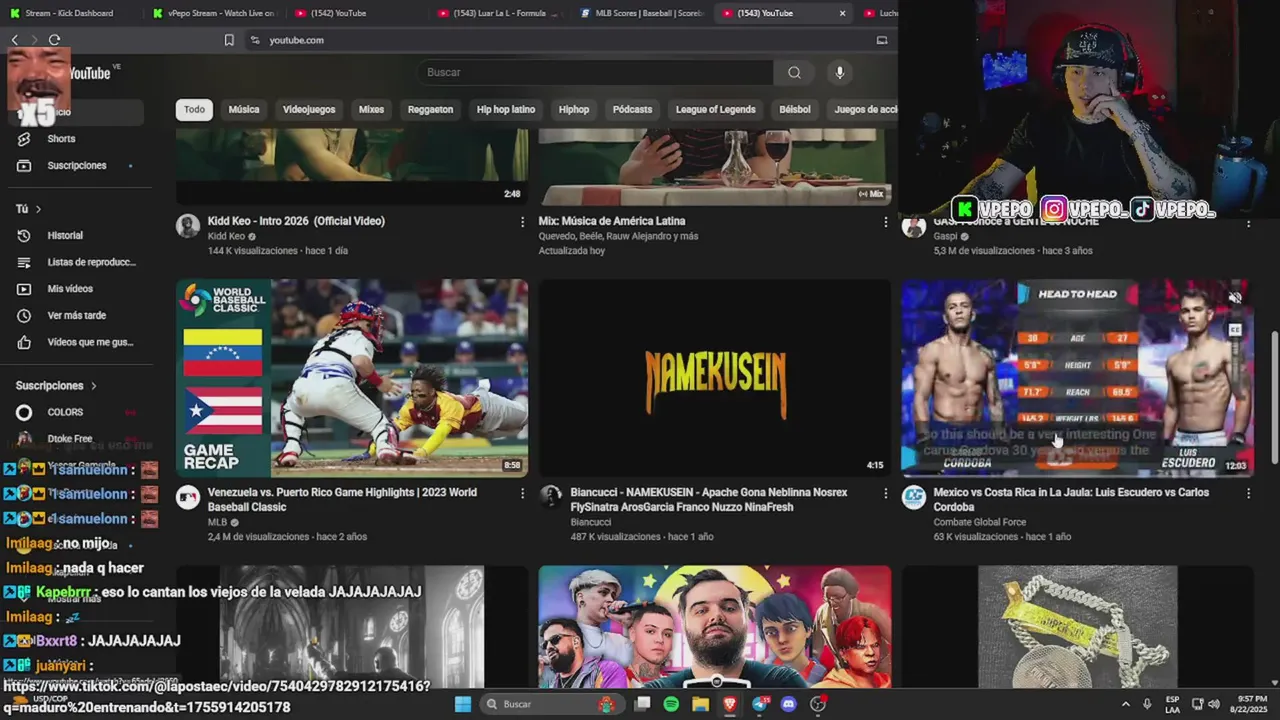Image resolution: width=1280 pixels, height=720 pixels.
Task: Open Windows Start menu
Action: [x=463, y=704]
